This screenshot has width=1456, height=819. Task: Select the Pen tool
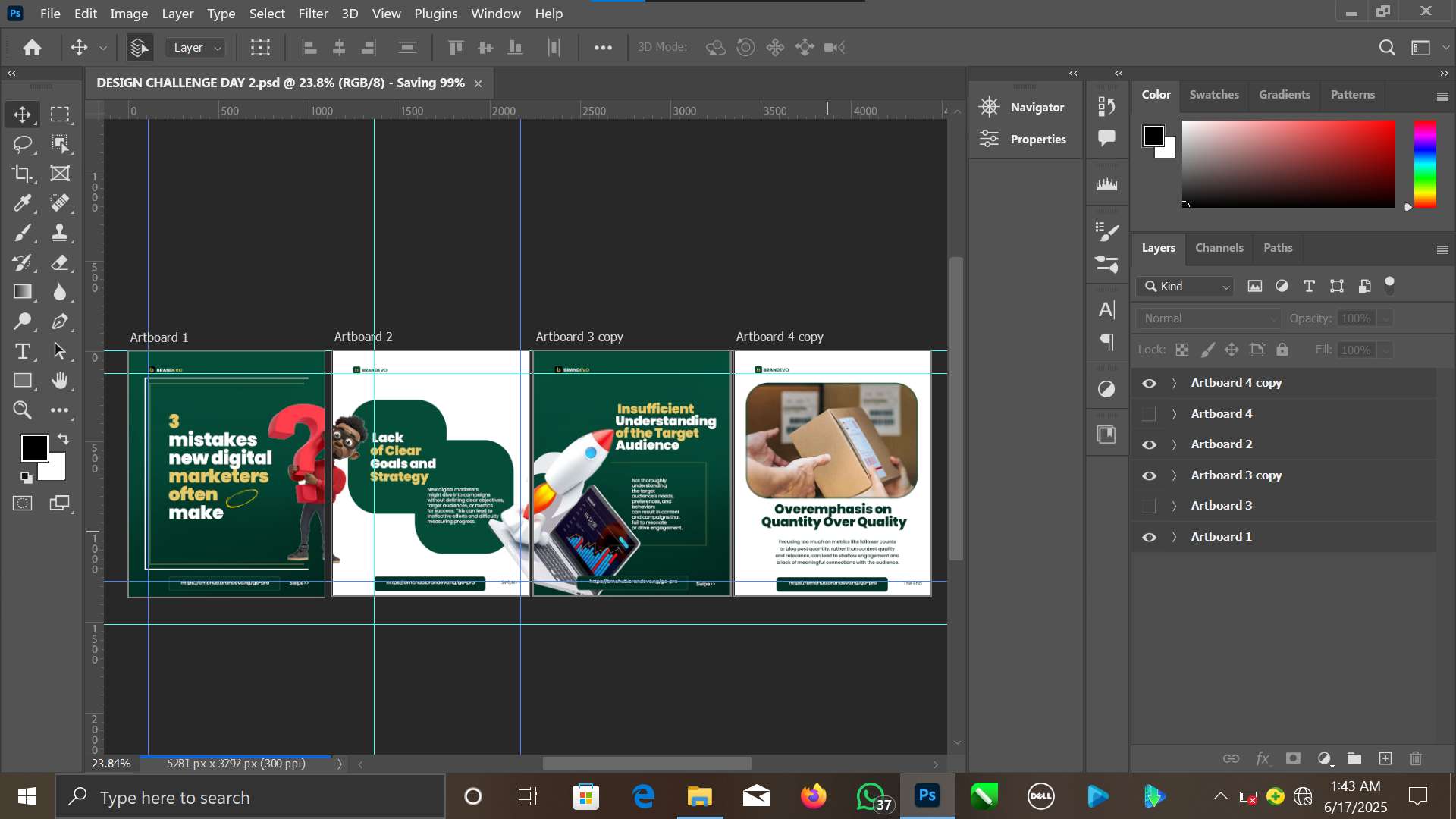60,322
